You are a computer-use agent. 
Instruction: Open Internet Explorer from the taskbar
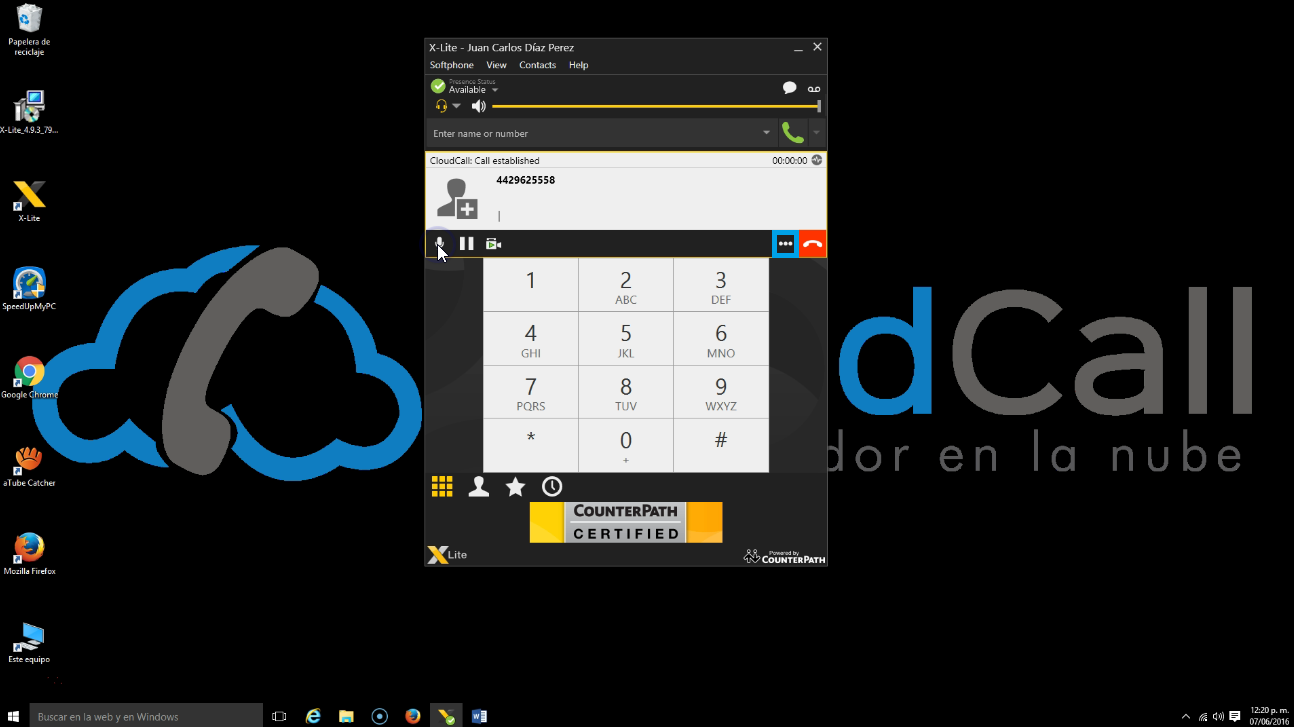(x=313, y=716)
